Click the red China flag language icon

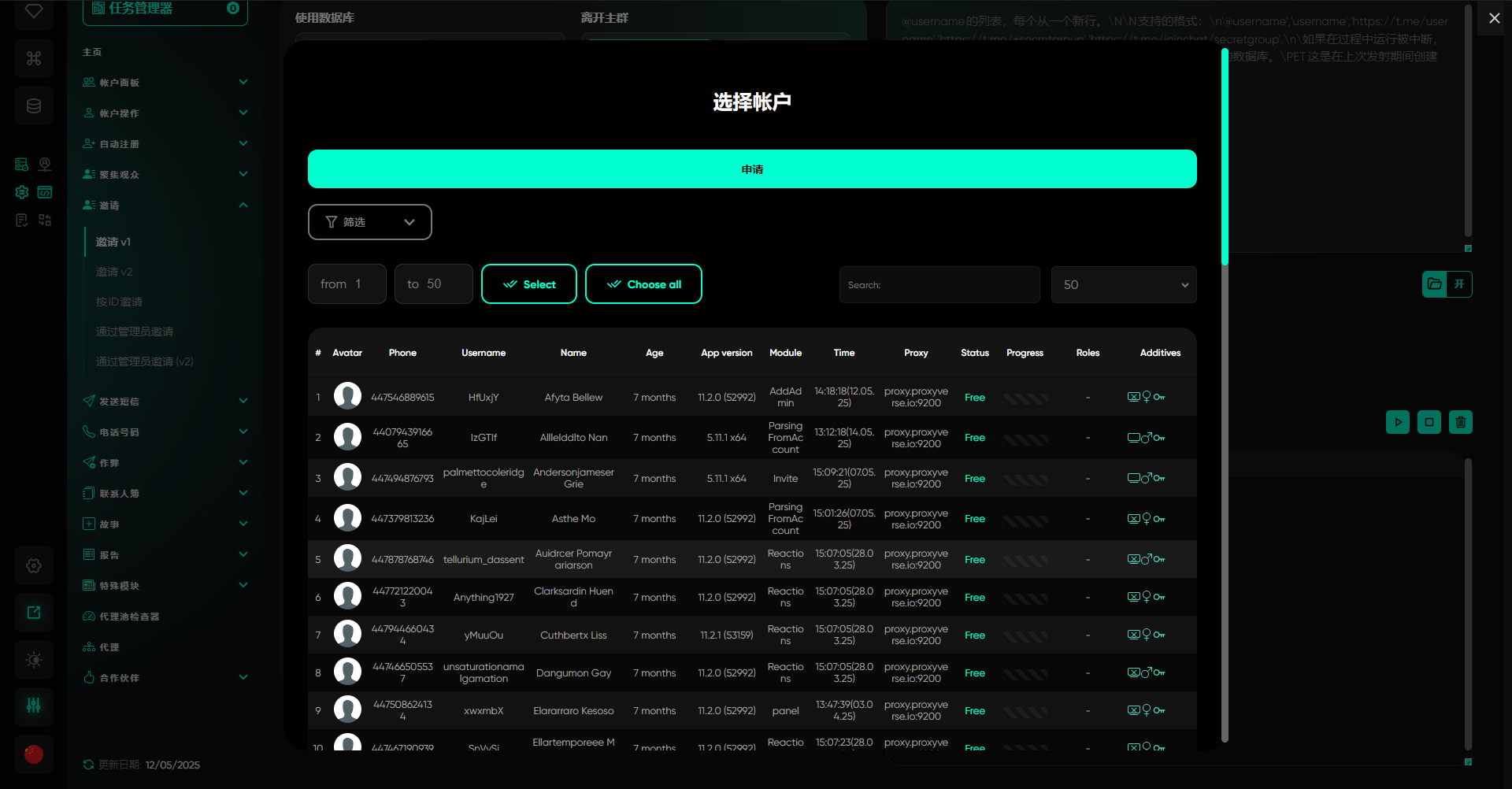point(34,754)
